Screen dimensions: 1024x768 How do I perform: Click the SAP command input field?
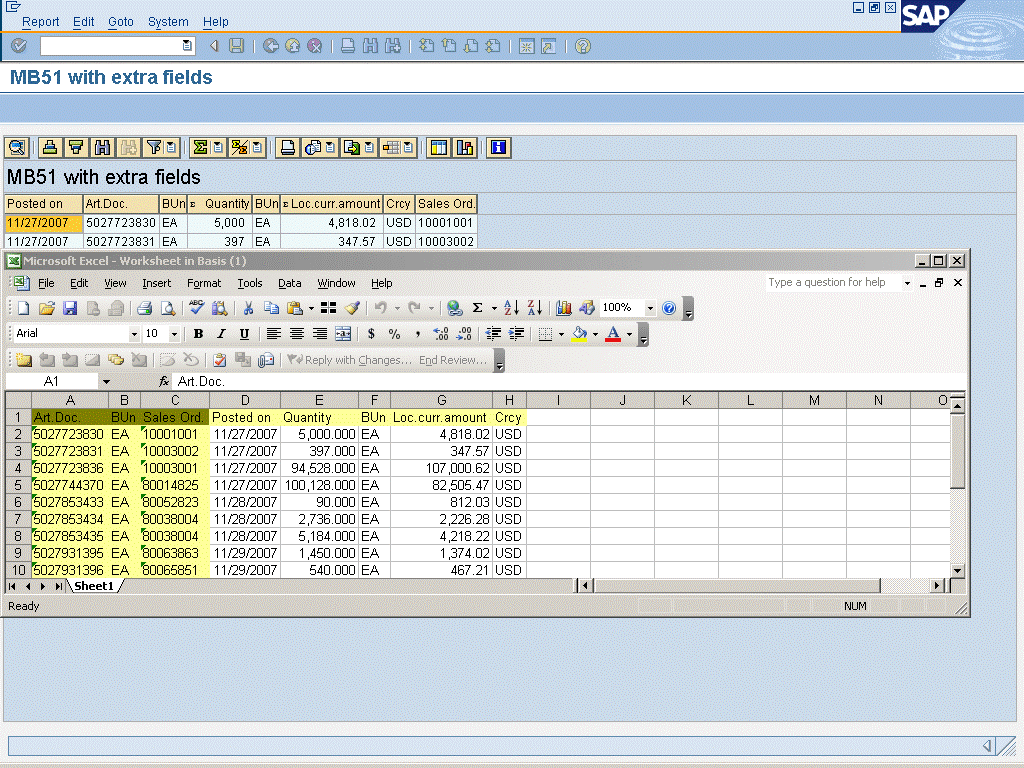point(112,46)
